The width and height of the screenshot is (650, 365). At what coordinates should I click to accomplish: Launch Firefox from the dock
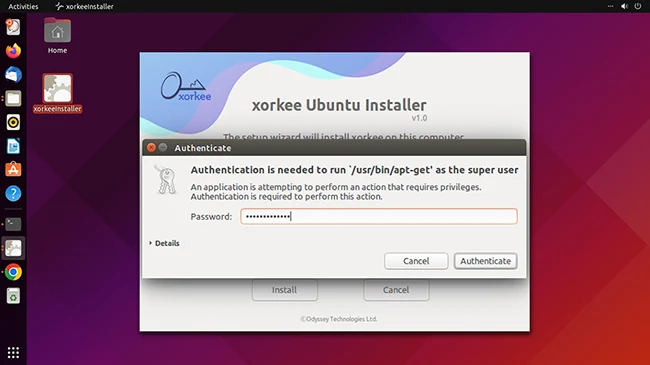click(x=13, y=51)
